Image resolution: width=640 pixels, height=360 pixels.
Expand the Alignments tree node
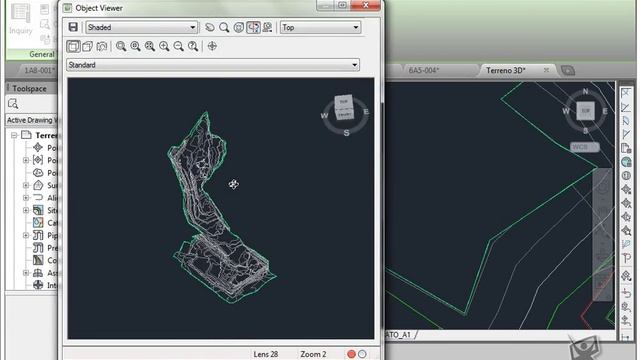(x=26, y=198)
